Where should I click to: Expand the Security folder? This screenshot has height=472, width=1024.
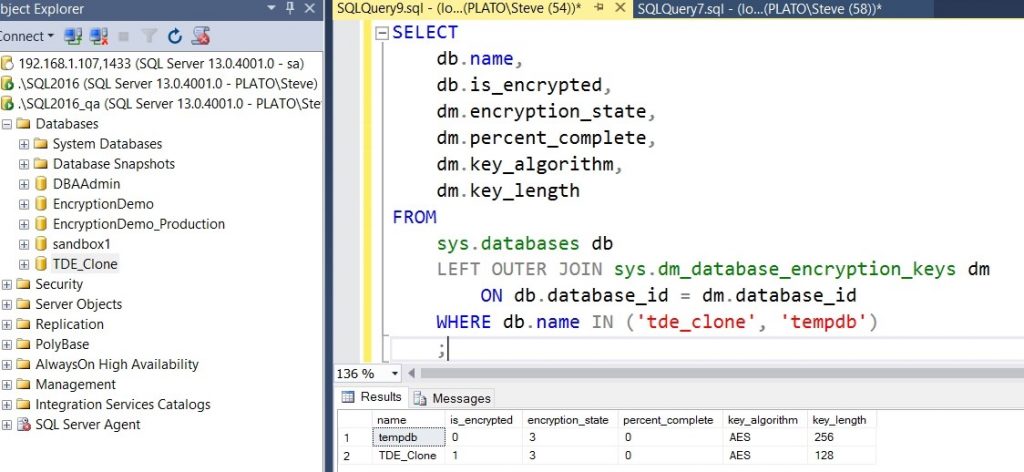coord(7,284)
